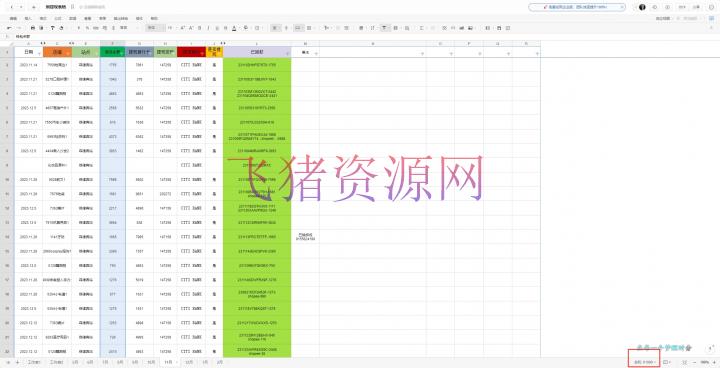Apply percent number format icon
Image resolution: width=720 pixels, height=368 pixels.
[x=87, y=28]
